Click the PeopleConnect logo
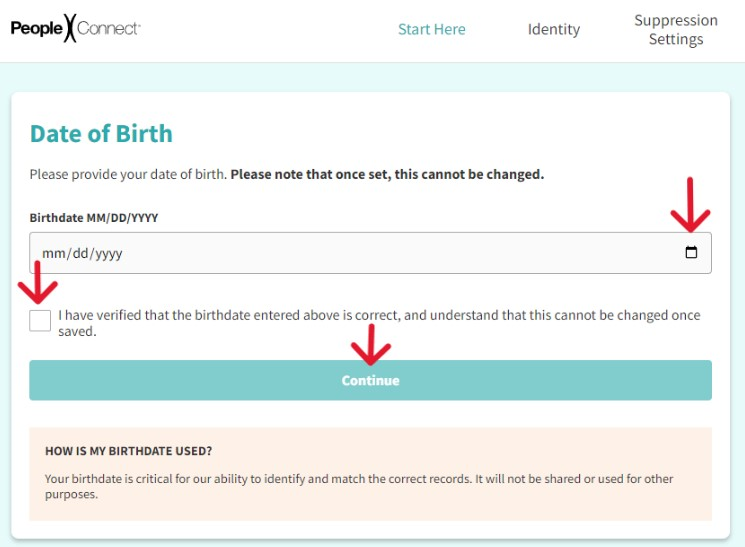Viewport: 745px width, 547px height. point(76,29)
